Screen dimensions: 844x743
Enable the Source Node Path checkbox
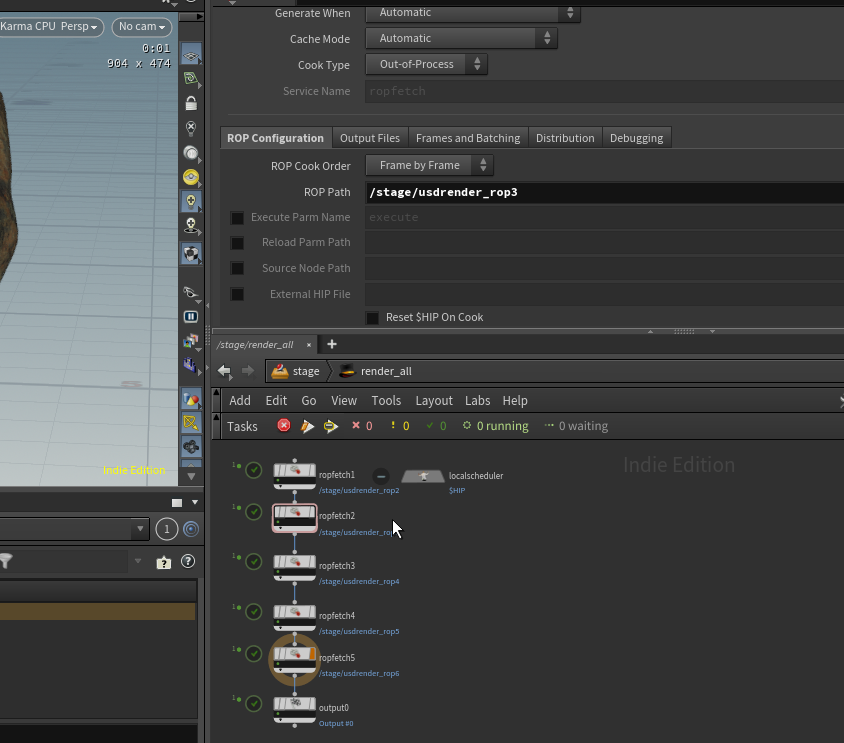[237, 268]
